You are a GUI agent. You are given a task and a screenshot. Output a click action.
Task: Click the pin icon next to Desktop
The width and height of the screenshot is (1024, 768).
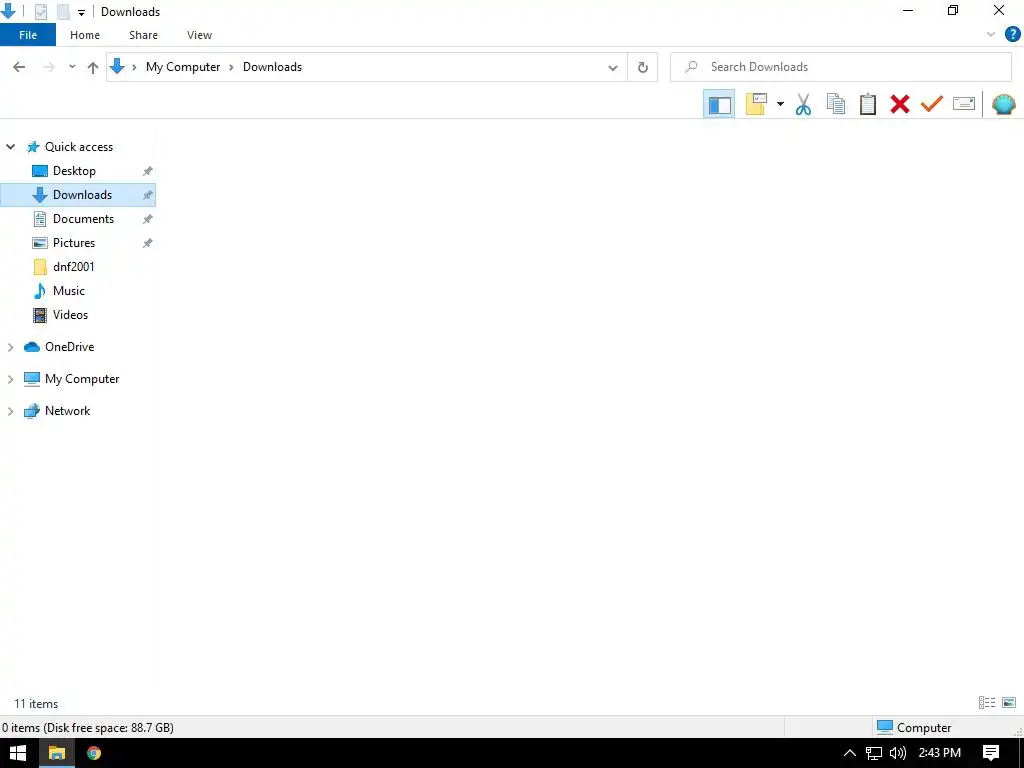pos(148,171)
